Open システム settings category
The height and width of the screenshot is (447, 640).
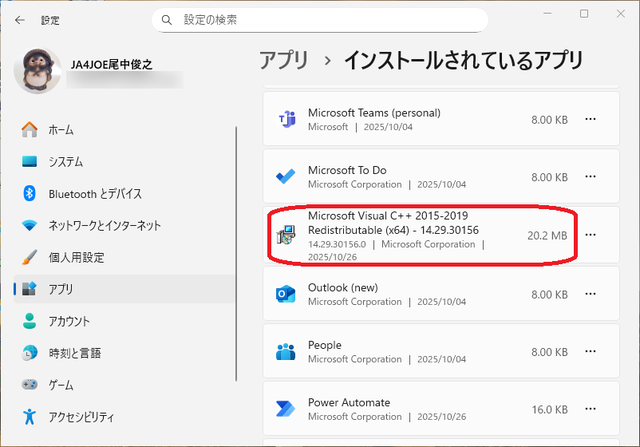(124, 162)
